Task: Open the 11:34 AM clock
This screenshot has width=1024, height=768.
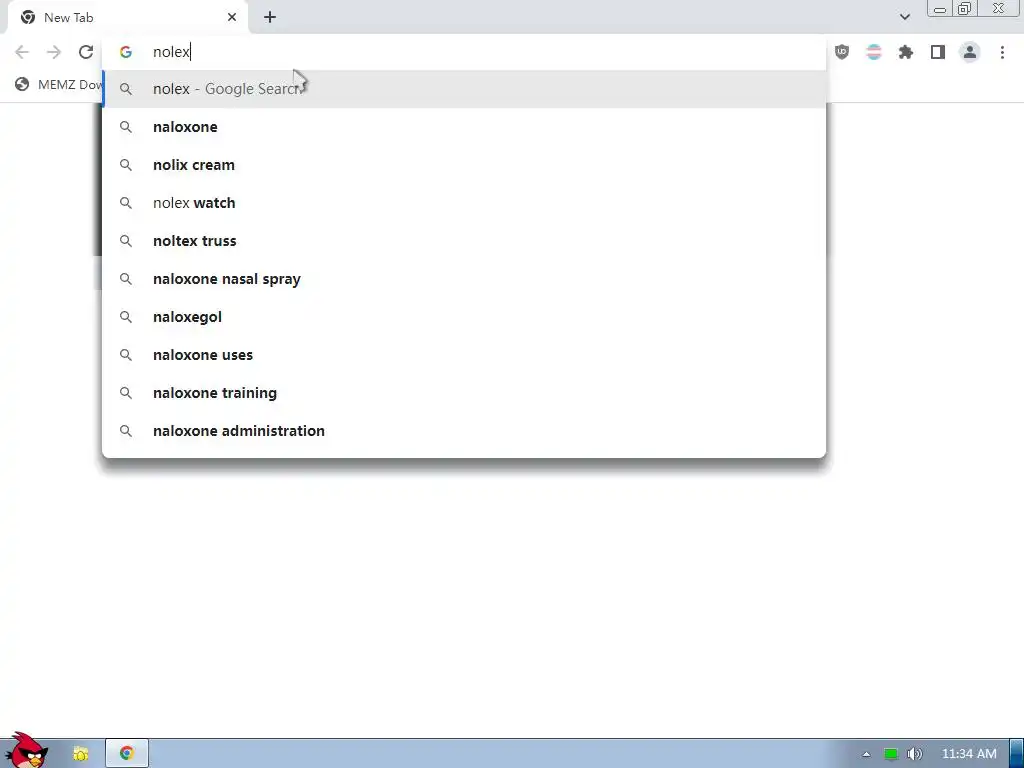Action: 969,754
